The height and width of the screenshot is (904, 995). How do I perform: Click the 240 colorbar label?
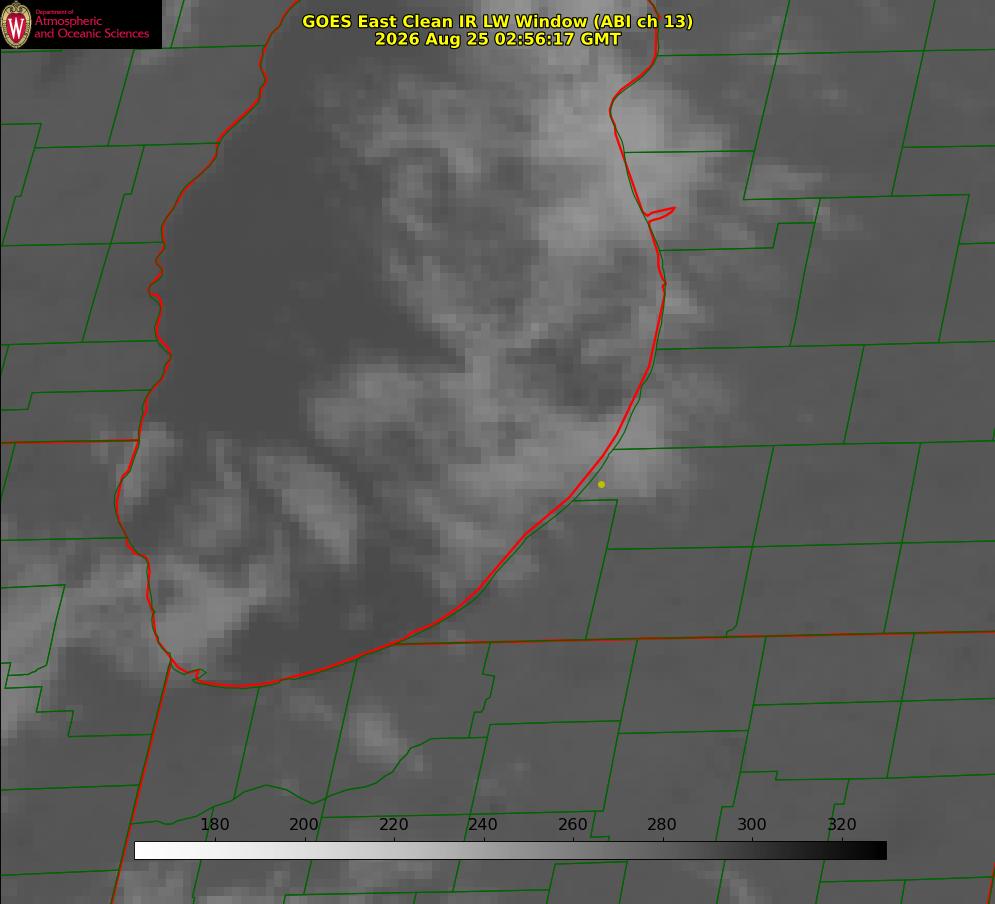click(483, 824)
